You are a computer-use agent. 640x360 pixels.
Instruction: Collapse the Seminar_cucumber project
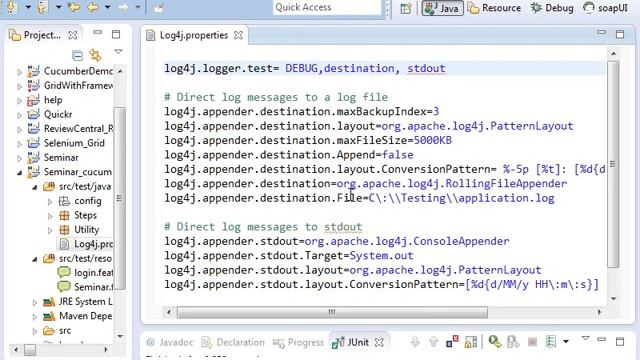click(x=19, y=173)
